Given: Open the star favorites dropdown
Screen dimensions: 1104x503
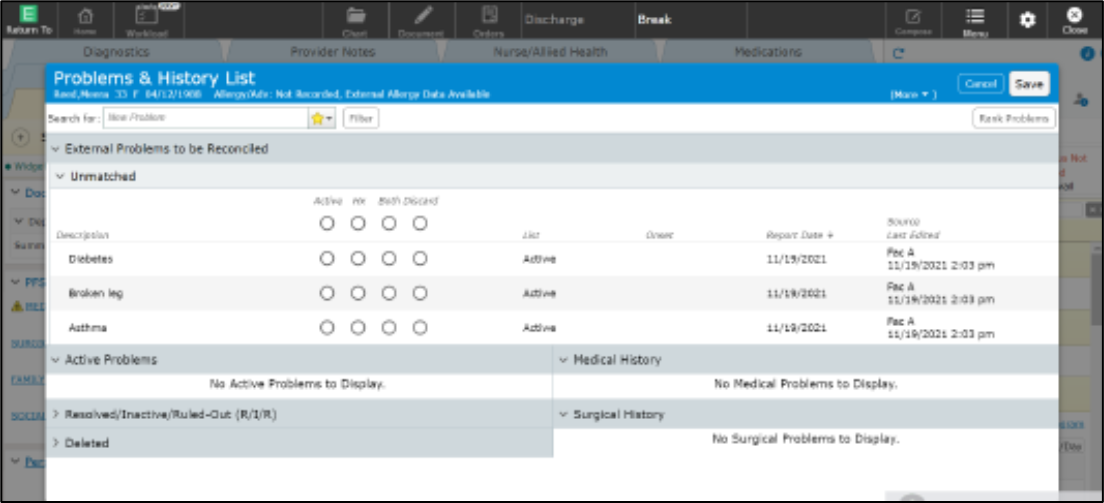Looking at the screenshot, I should [323, 118].
